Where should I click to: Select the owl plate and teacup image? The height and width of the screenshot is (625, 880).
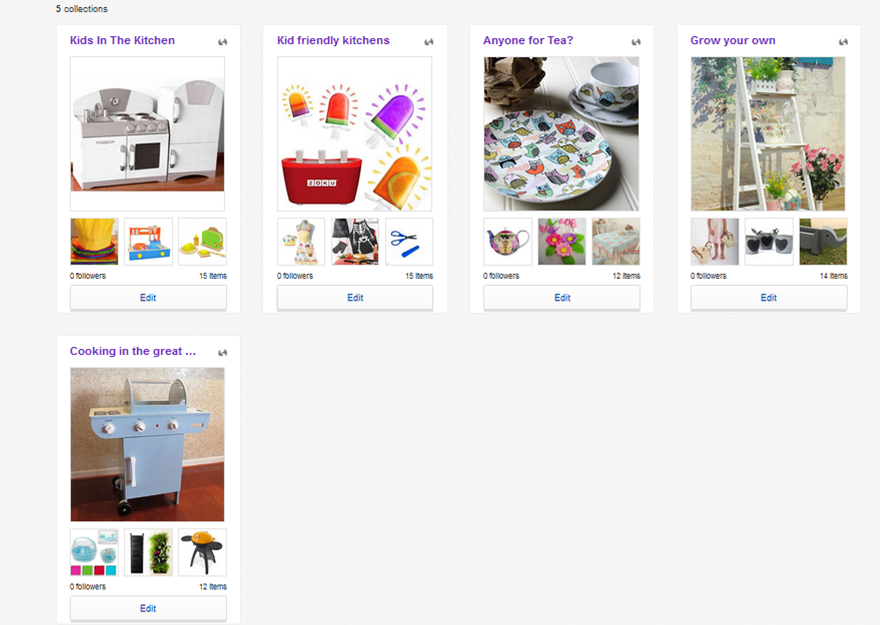(561, 134)
